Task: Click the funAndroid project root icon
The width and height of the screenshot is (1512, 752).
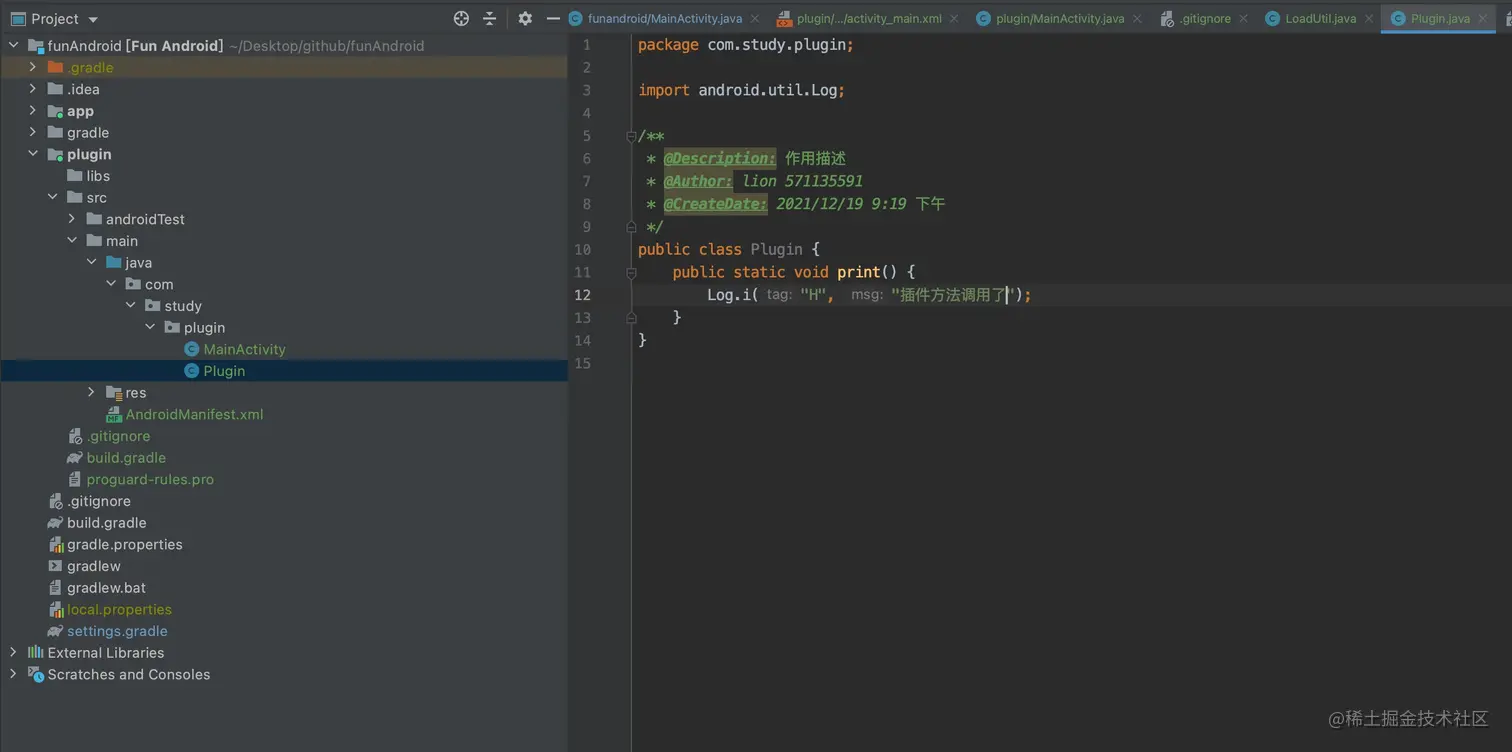Action: click(36, 46)
